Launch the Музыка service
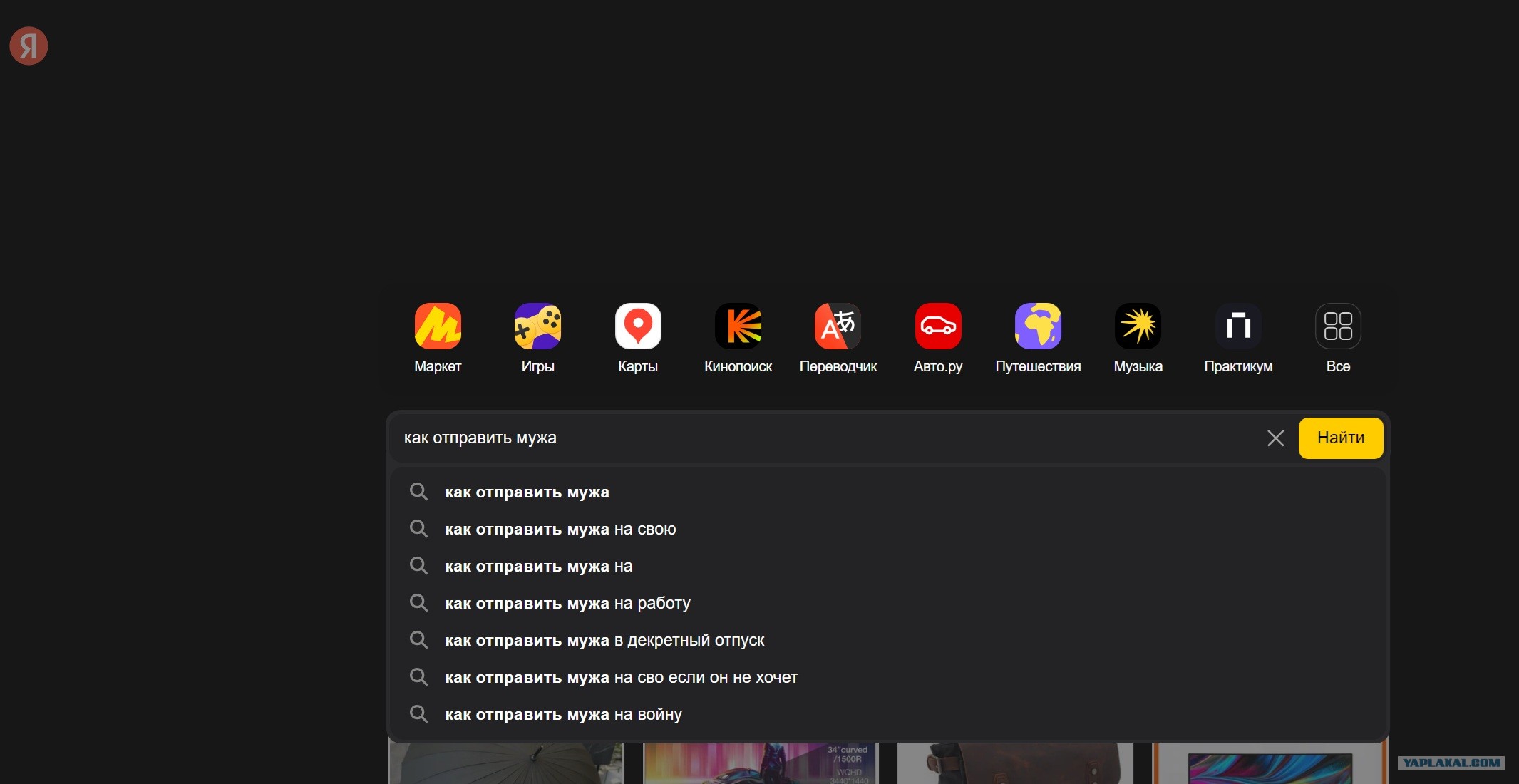This screenshot has width=1519, height=784. click(x=1138, y=338)
